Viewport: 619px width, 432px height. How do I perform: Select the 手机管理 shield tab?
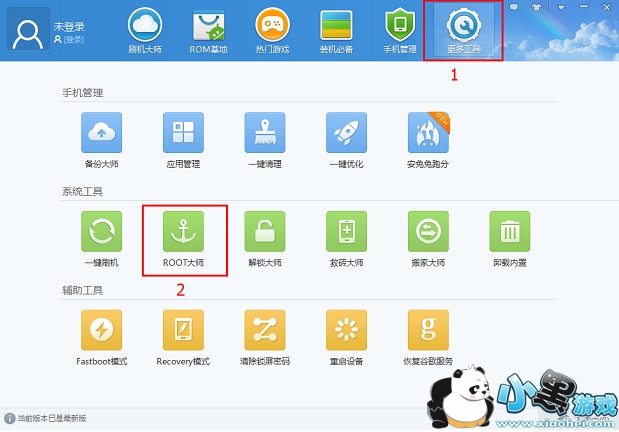pos(400,31)
